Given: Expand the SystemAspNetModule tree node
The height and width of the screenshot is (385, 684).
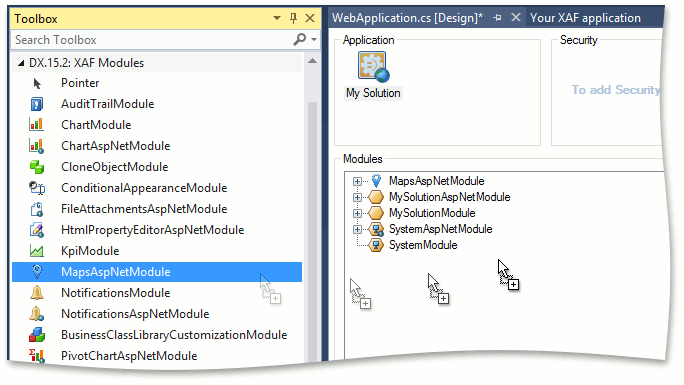Looking at the screenshot, I should (x=357, y=229).
